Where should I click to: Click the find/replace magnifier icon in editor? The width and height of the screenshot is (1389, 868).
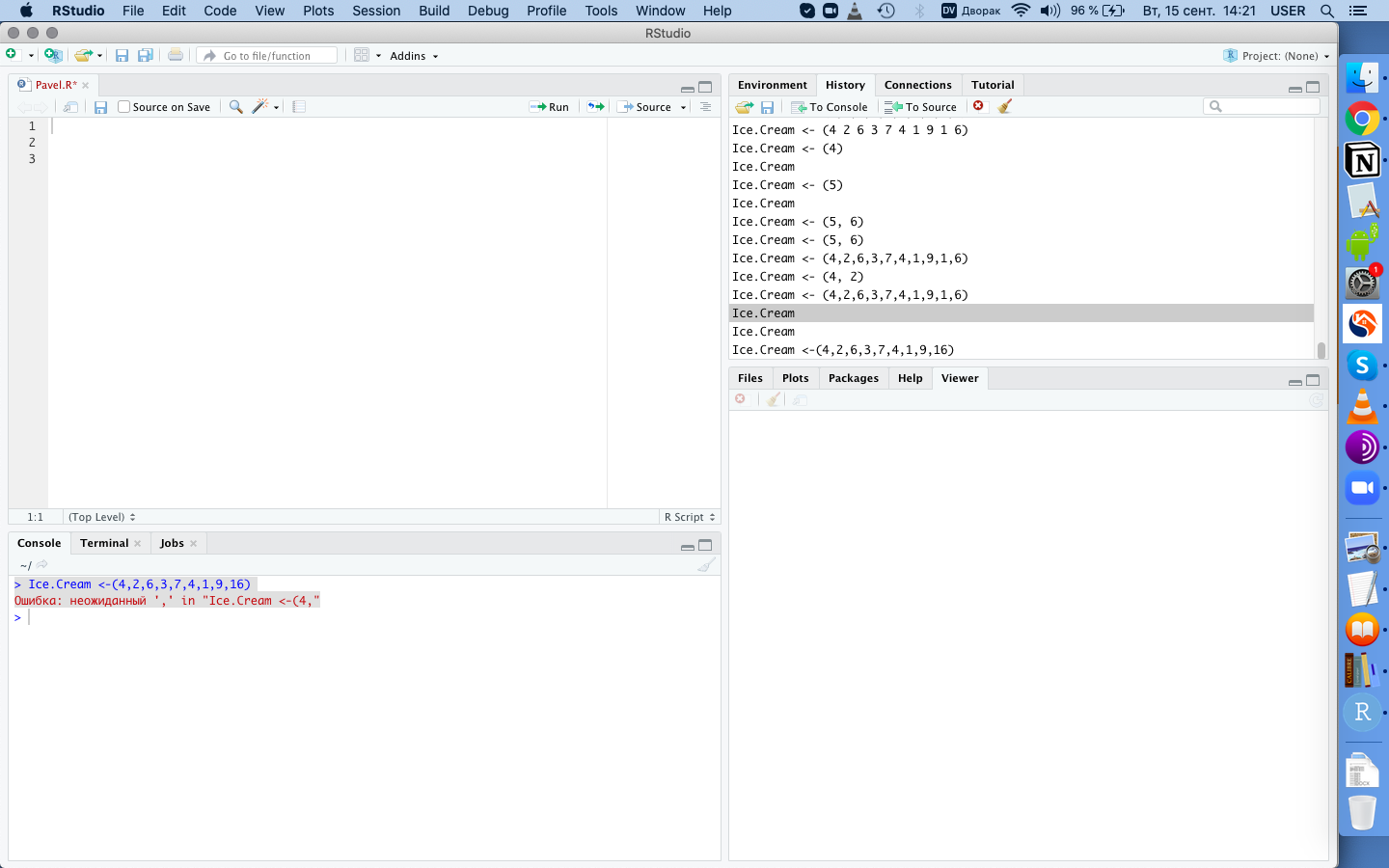tap(235, 107)
